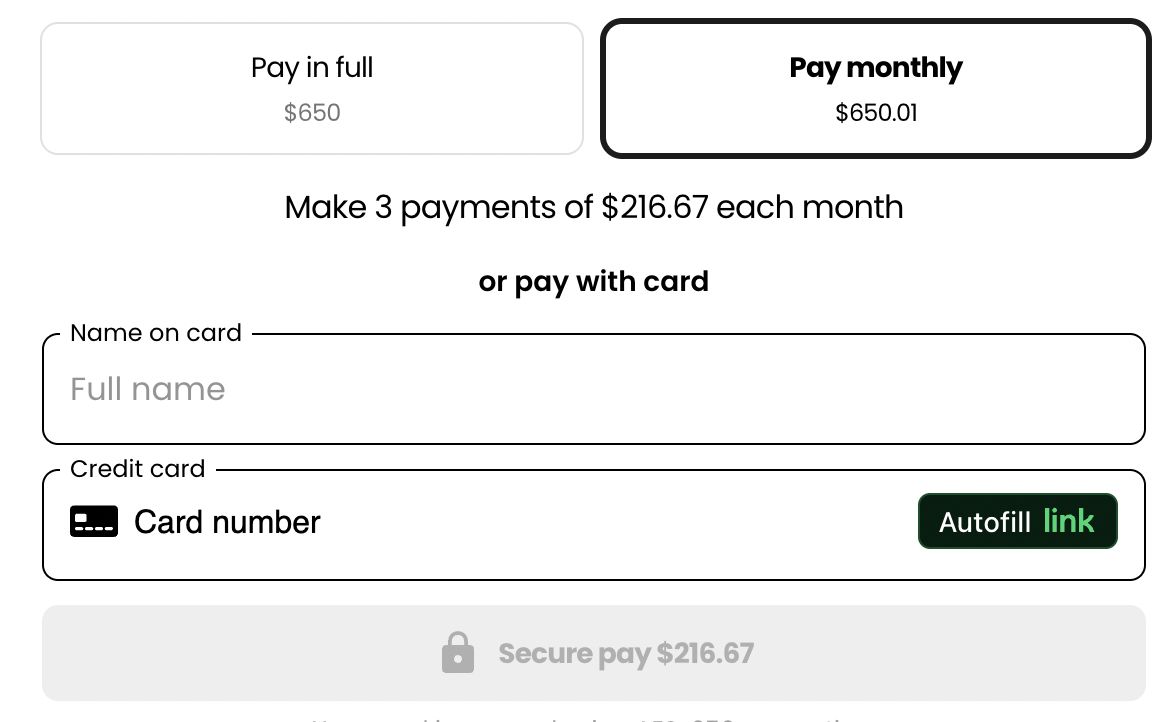Click the "Credit card" field label
Viewport: 1176px width, 722px height.
tap(137, 469)
